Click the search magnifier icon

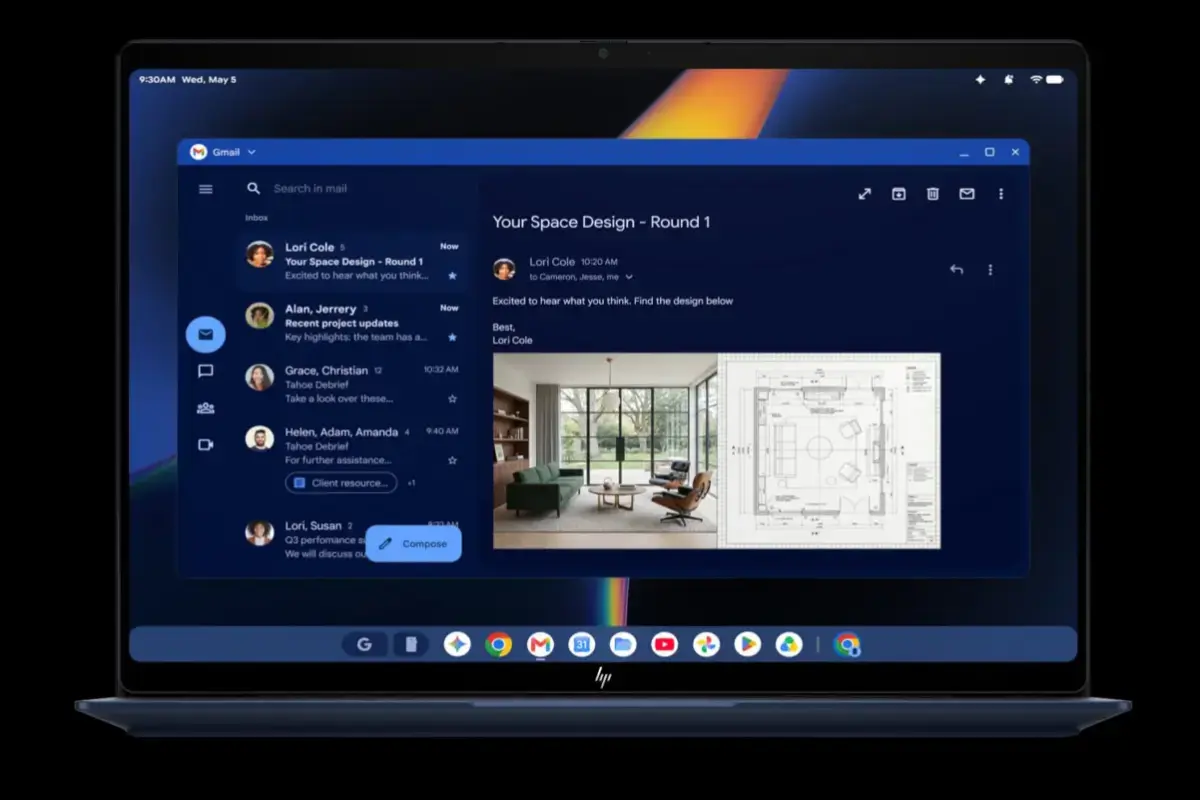[254, 188]
